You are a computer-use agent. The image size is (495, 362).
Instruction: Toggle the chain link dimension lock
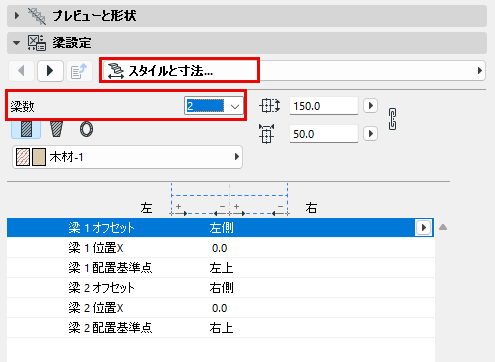[392, 119]
